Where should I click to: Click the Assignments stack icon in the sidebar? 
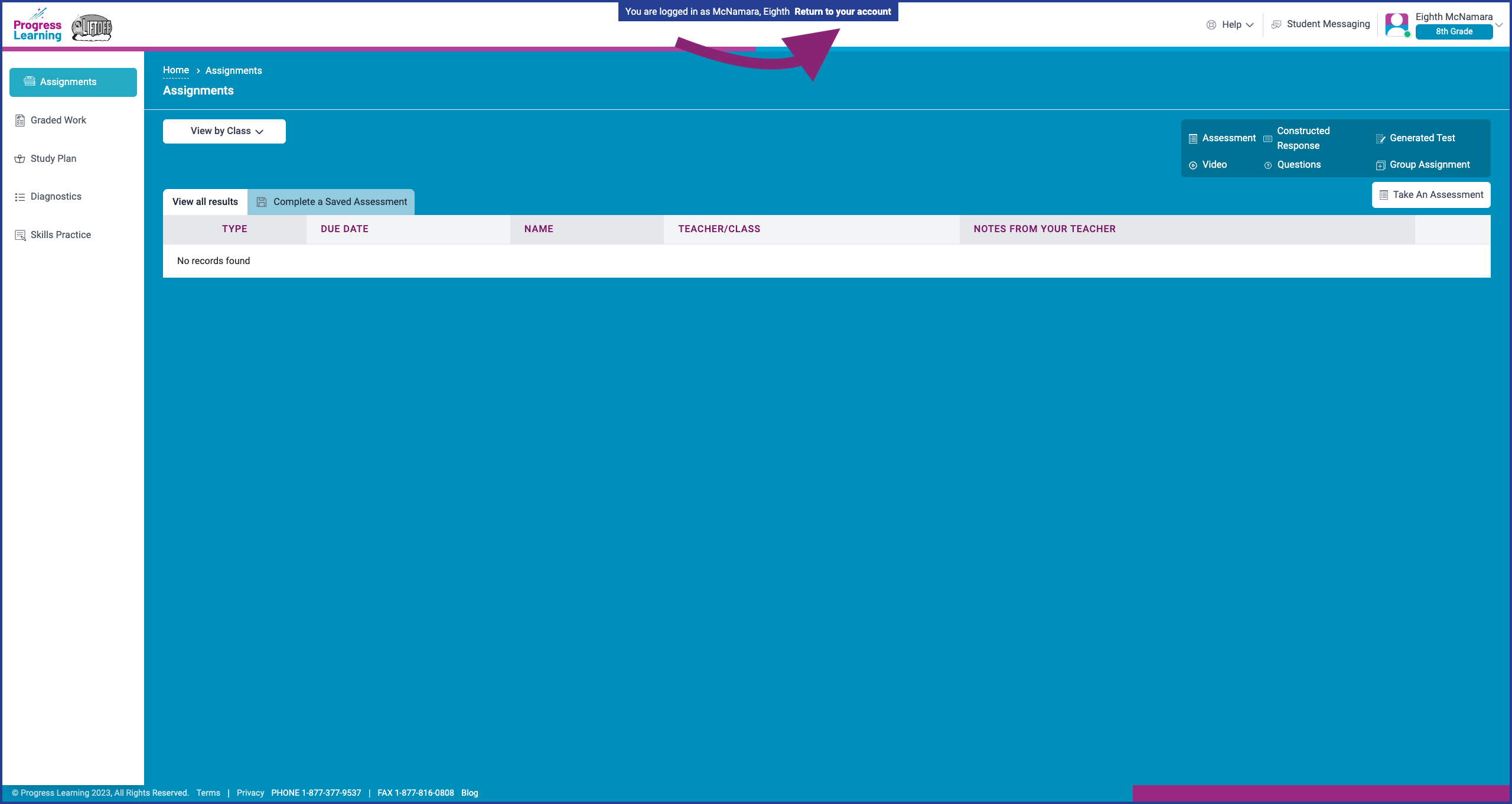30,82
